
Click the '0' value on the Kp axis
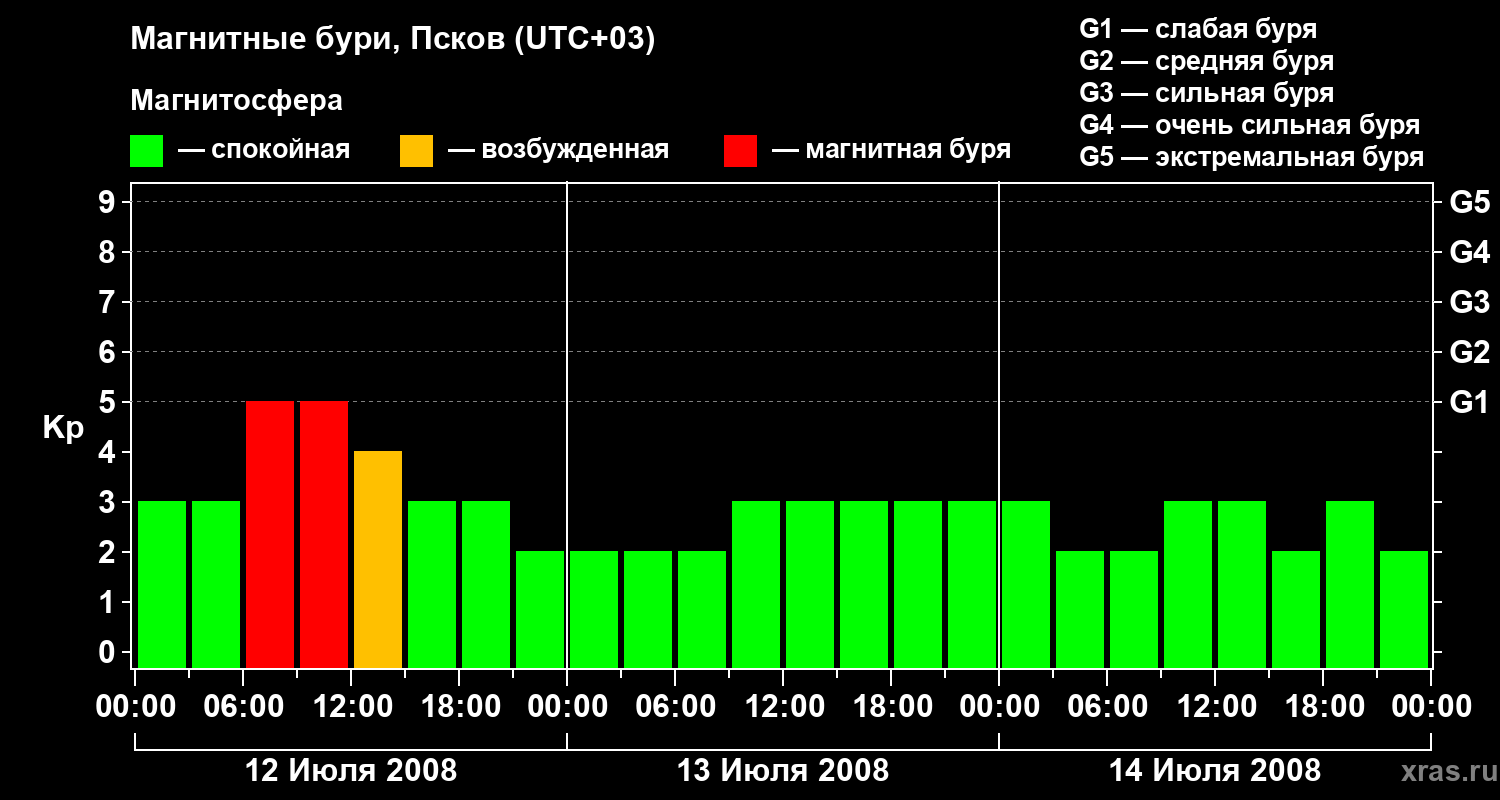click(109, 652)
